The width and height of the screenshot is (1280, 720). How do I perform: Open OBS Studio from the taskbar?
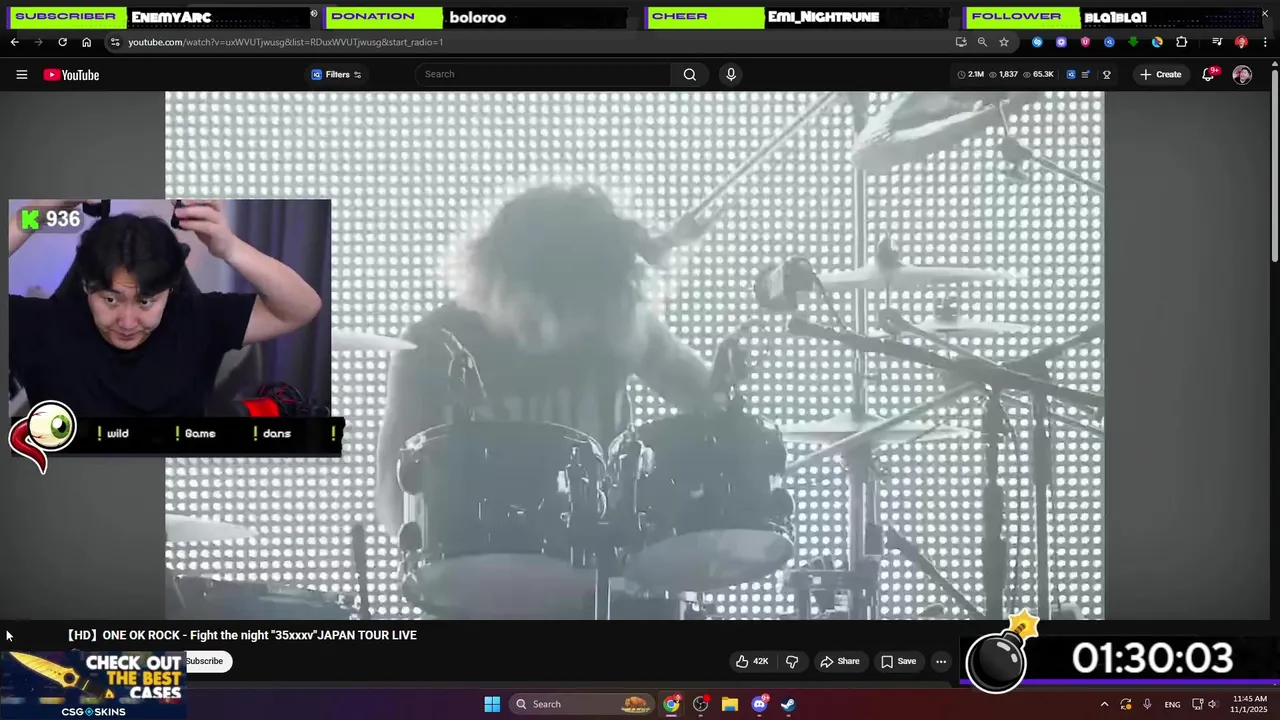click(700, 704)
